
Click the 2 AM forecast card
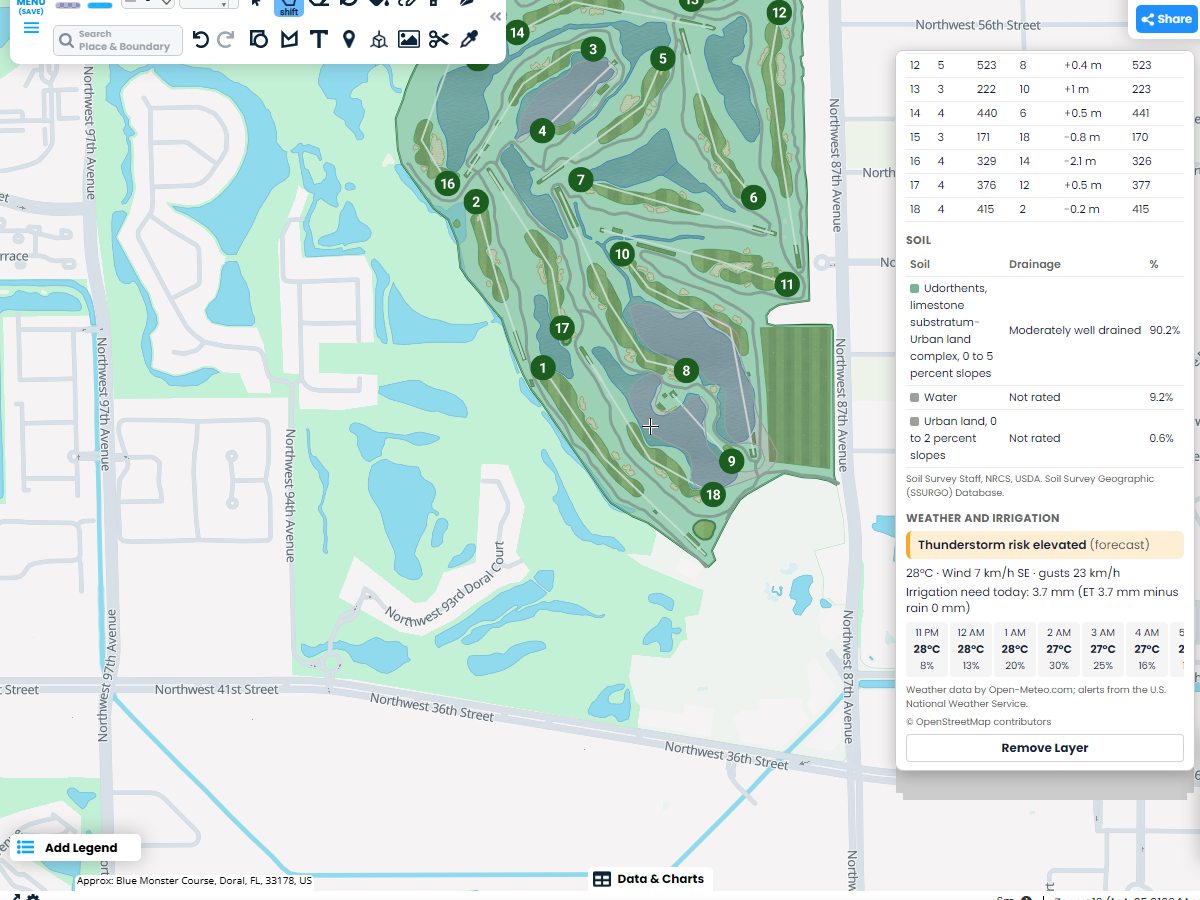click(1059, 649)
